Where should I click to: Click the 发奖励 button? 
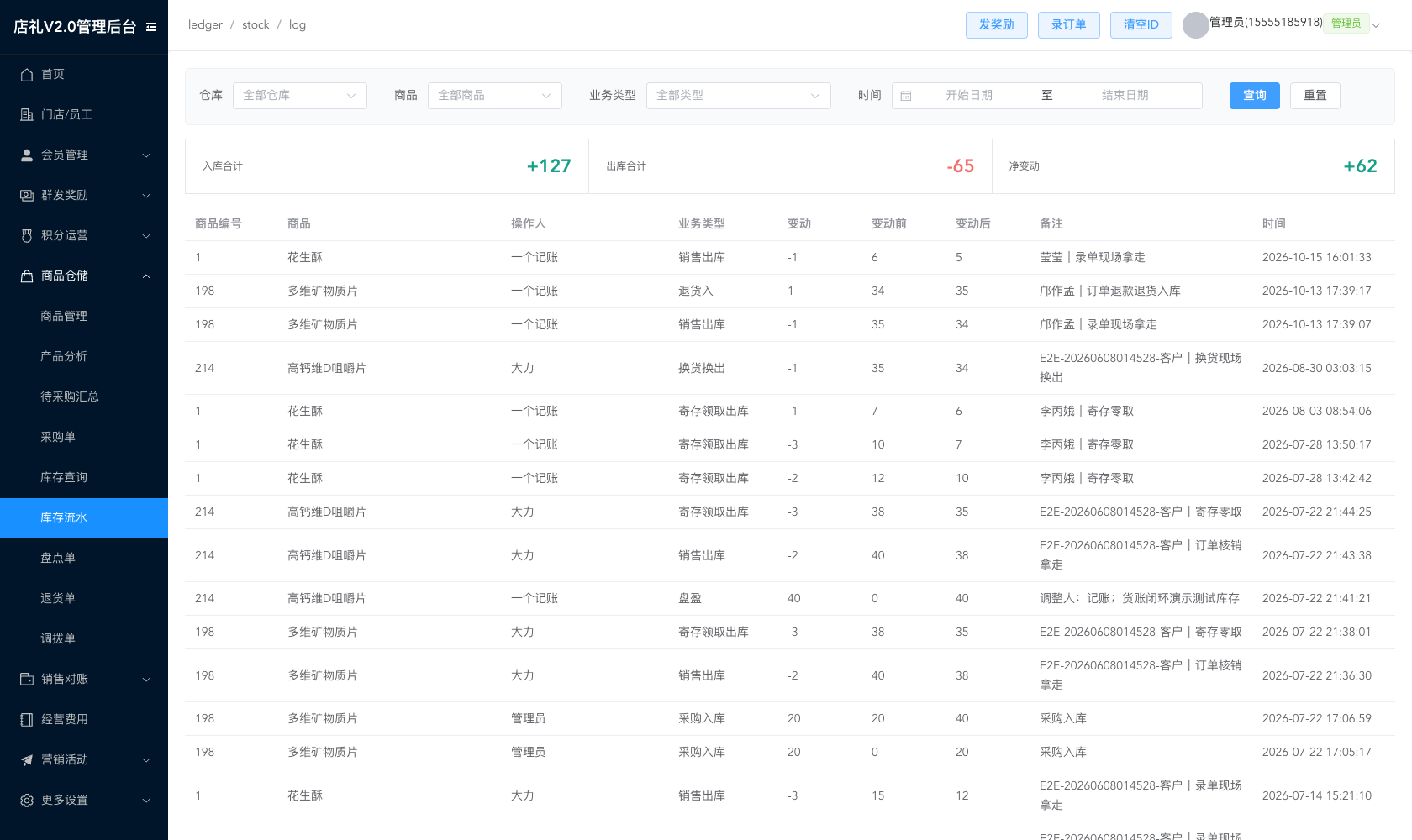(x=996, y=25)
